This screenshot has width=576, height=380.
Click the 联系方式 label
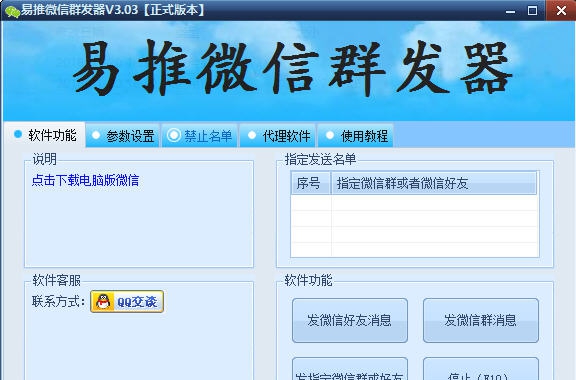[x=59, y=302]
